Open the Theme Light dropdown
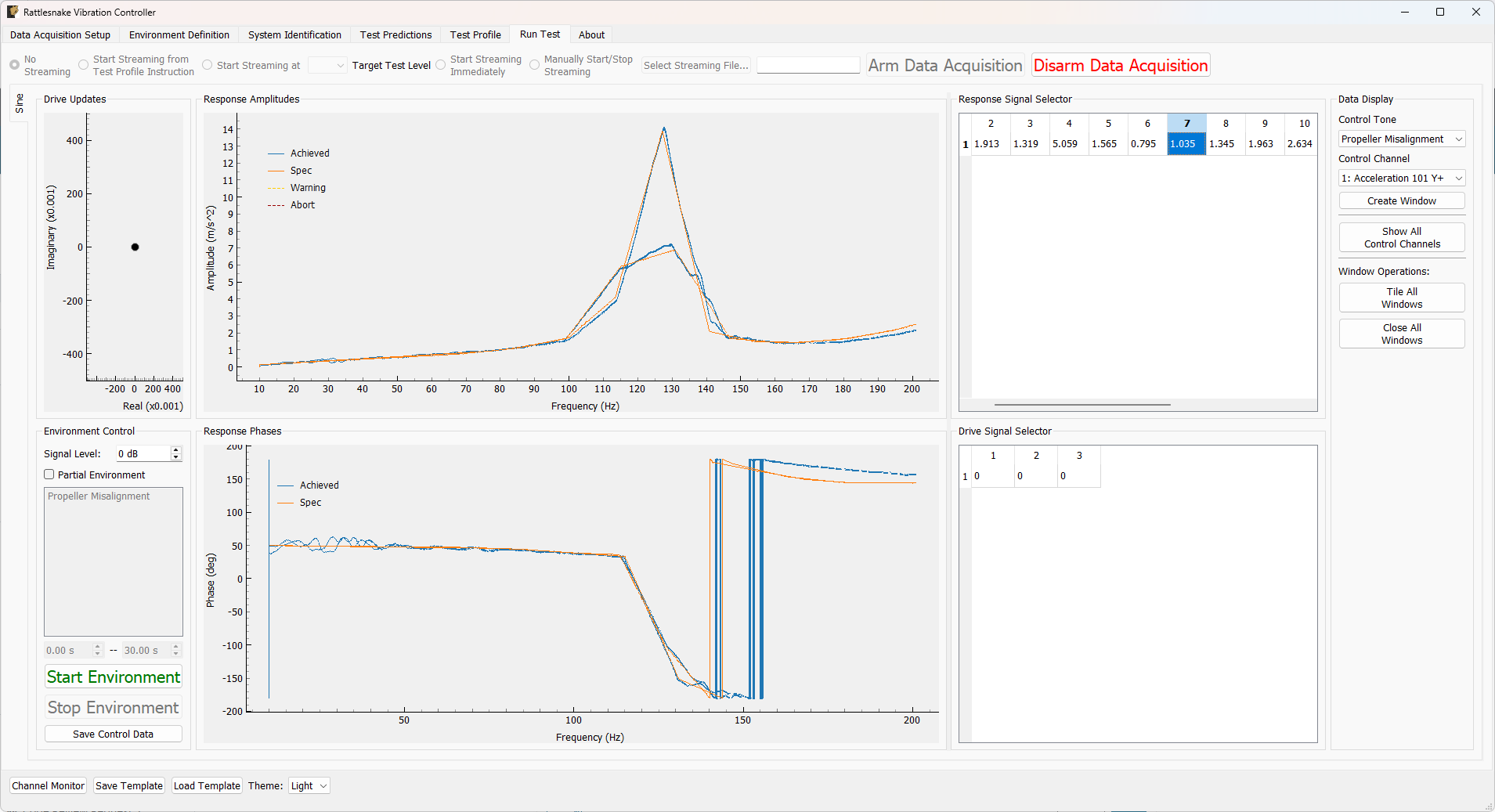The height and width of the screenshot is (812, 1495). pyautogui.click(x=309, y=786)
